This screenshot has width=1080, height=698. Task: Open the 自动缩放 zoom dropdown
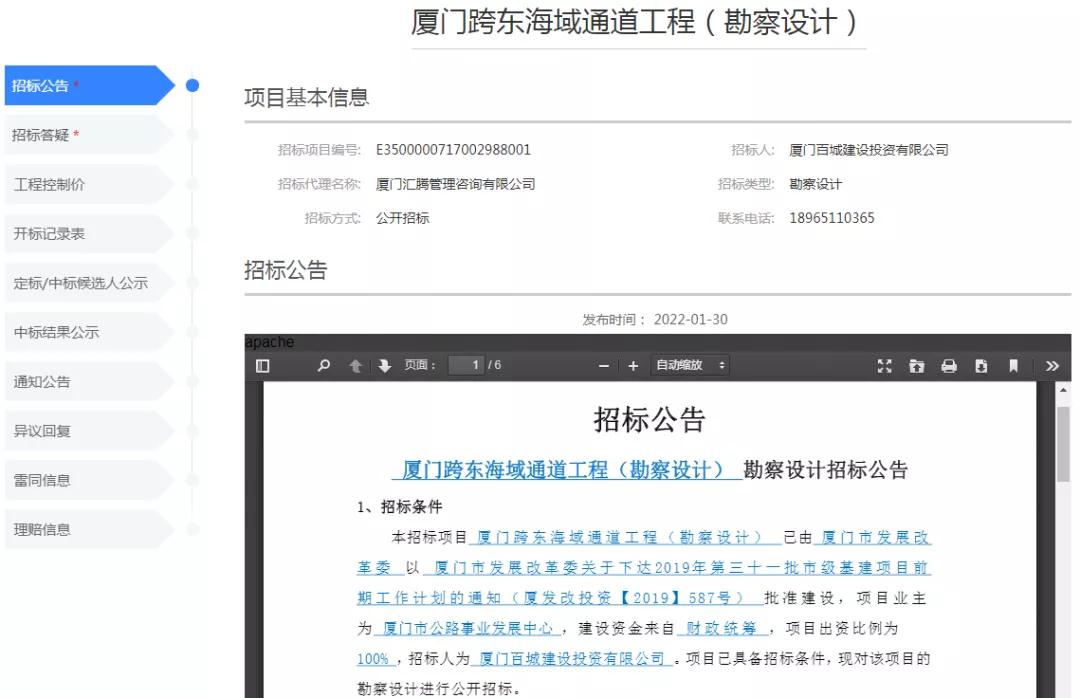690,366
